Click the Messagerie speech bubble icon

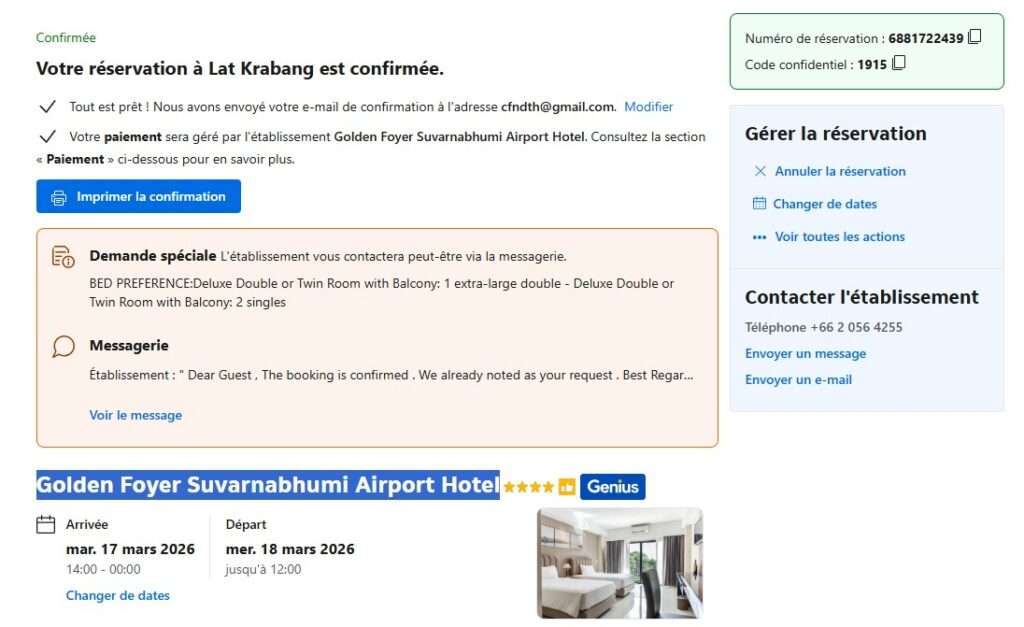[x=63, y=346]
